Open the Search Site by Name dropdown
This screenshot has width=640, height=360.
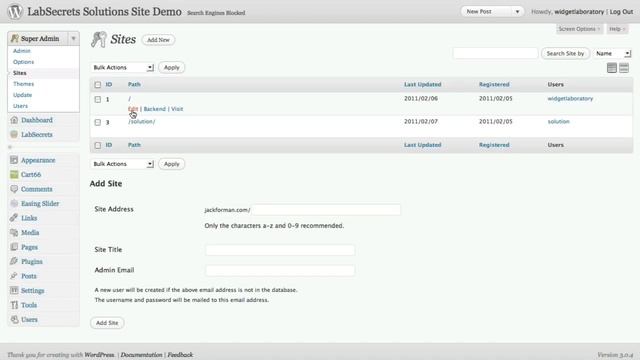[612, 53]
